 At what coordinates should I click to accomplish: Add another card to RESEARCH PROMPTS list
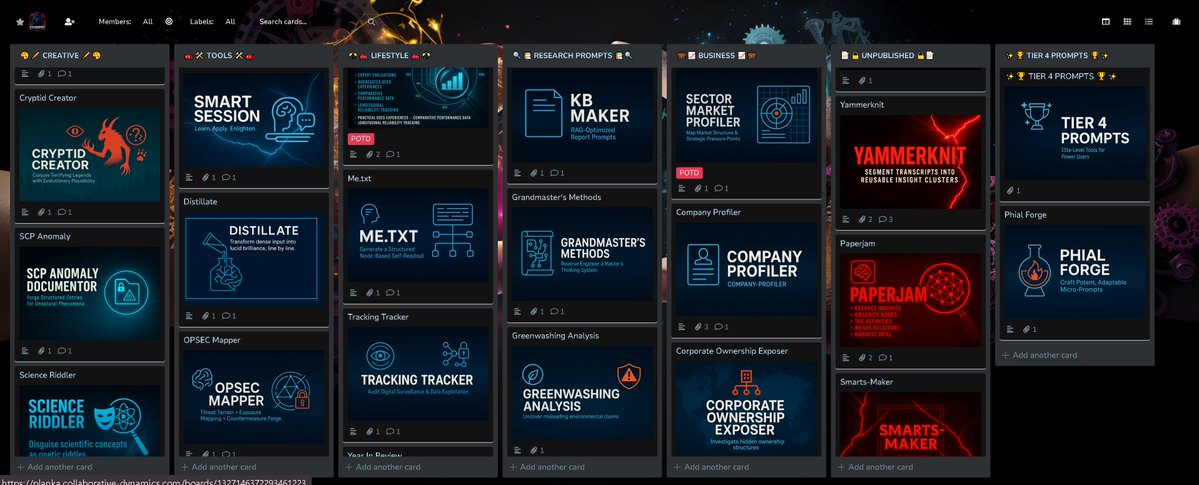547,467
